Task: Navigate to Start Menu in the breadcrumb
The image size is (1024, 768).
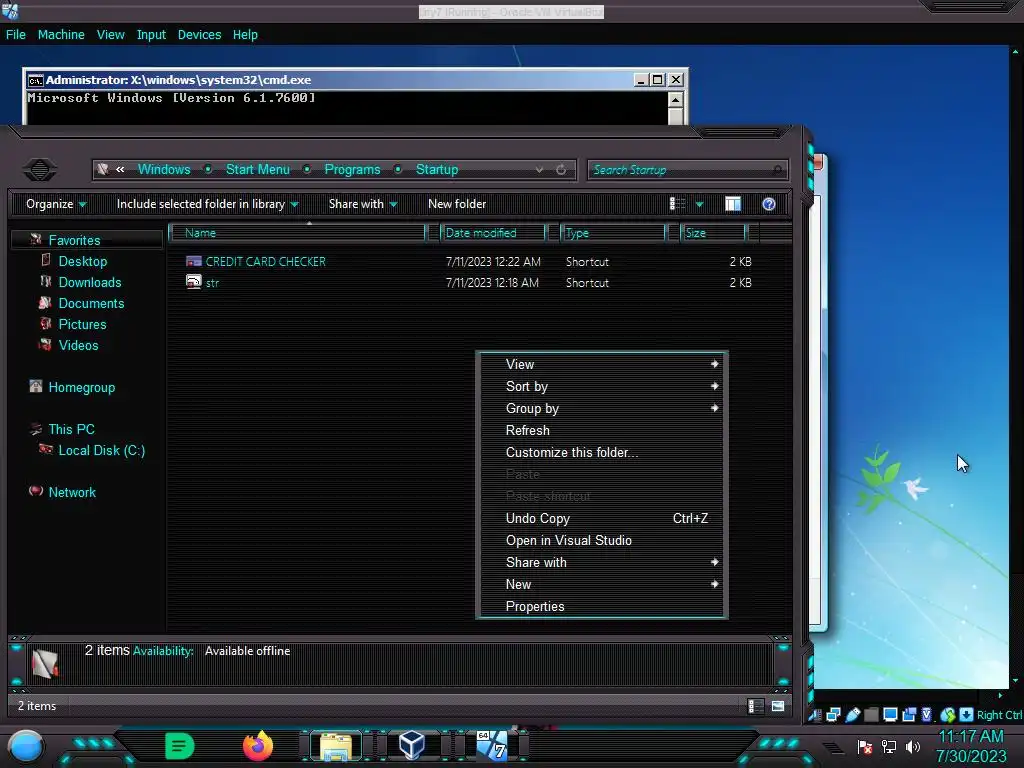Action: pos(257,170)
